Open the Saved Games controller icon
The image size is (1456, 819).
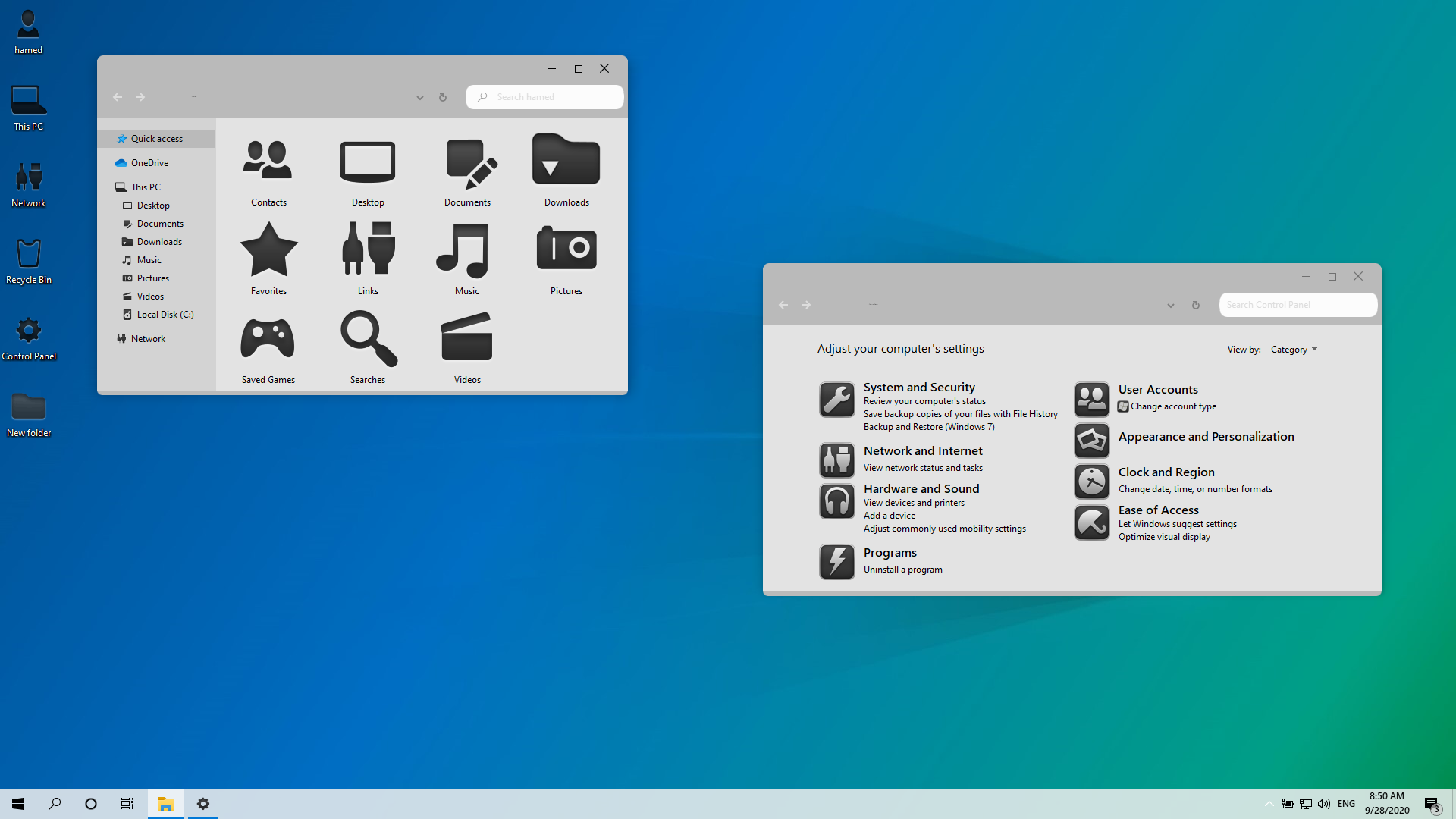click(268, 338)
